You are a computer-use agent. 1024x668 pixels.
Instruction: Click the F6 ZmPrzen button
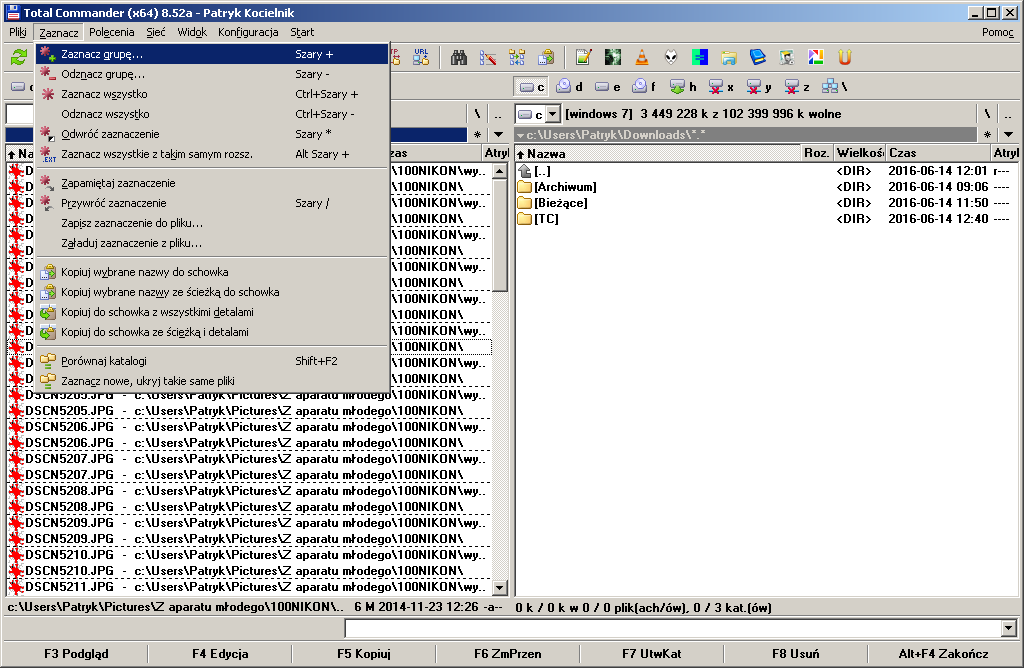[507, 654]
